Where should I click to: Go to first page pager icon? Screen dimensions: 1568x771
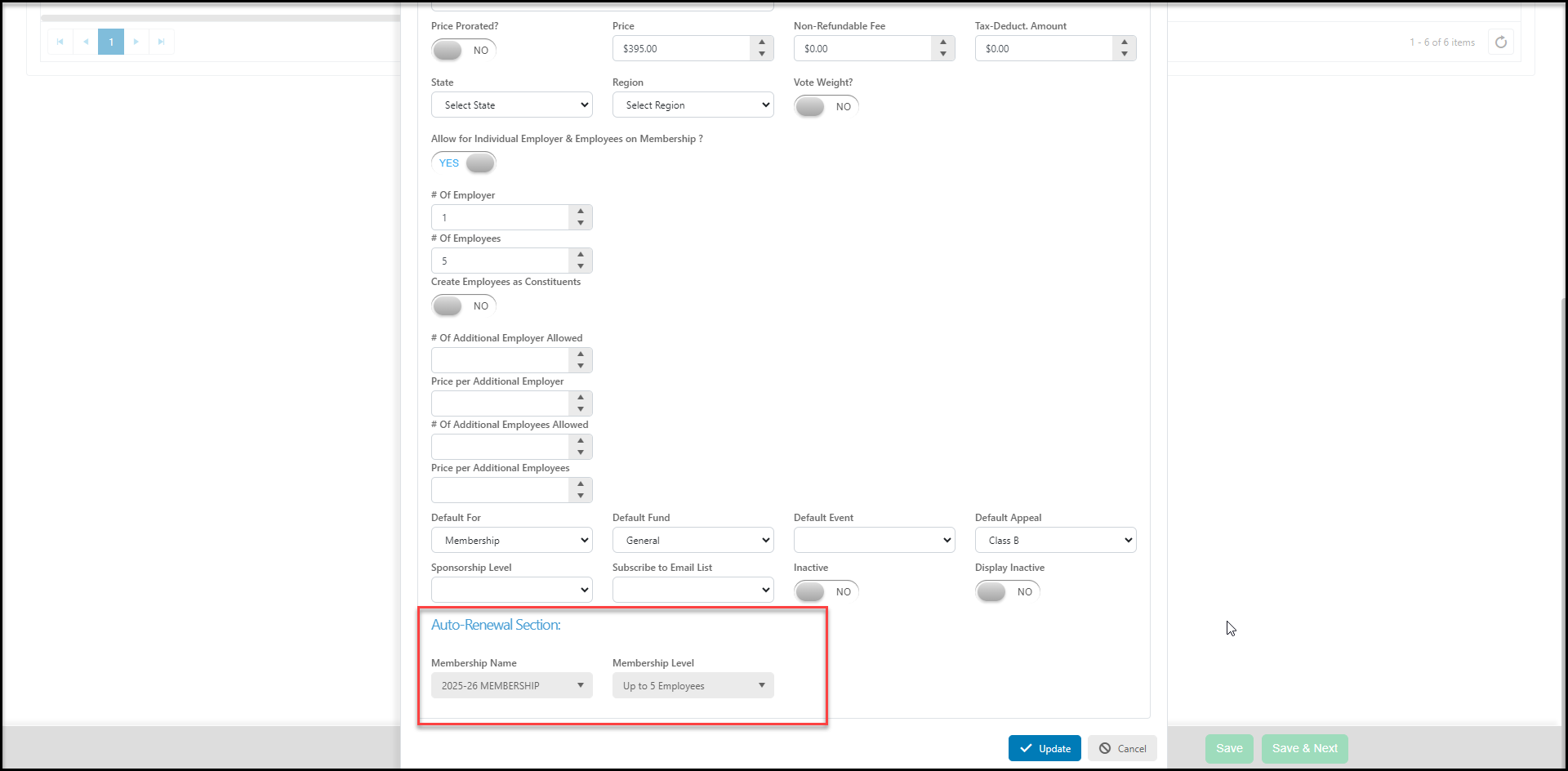point(60,42)
